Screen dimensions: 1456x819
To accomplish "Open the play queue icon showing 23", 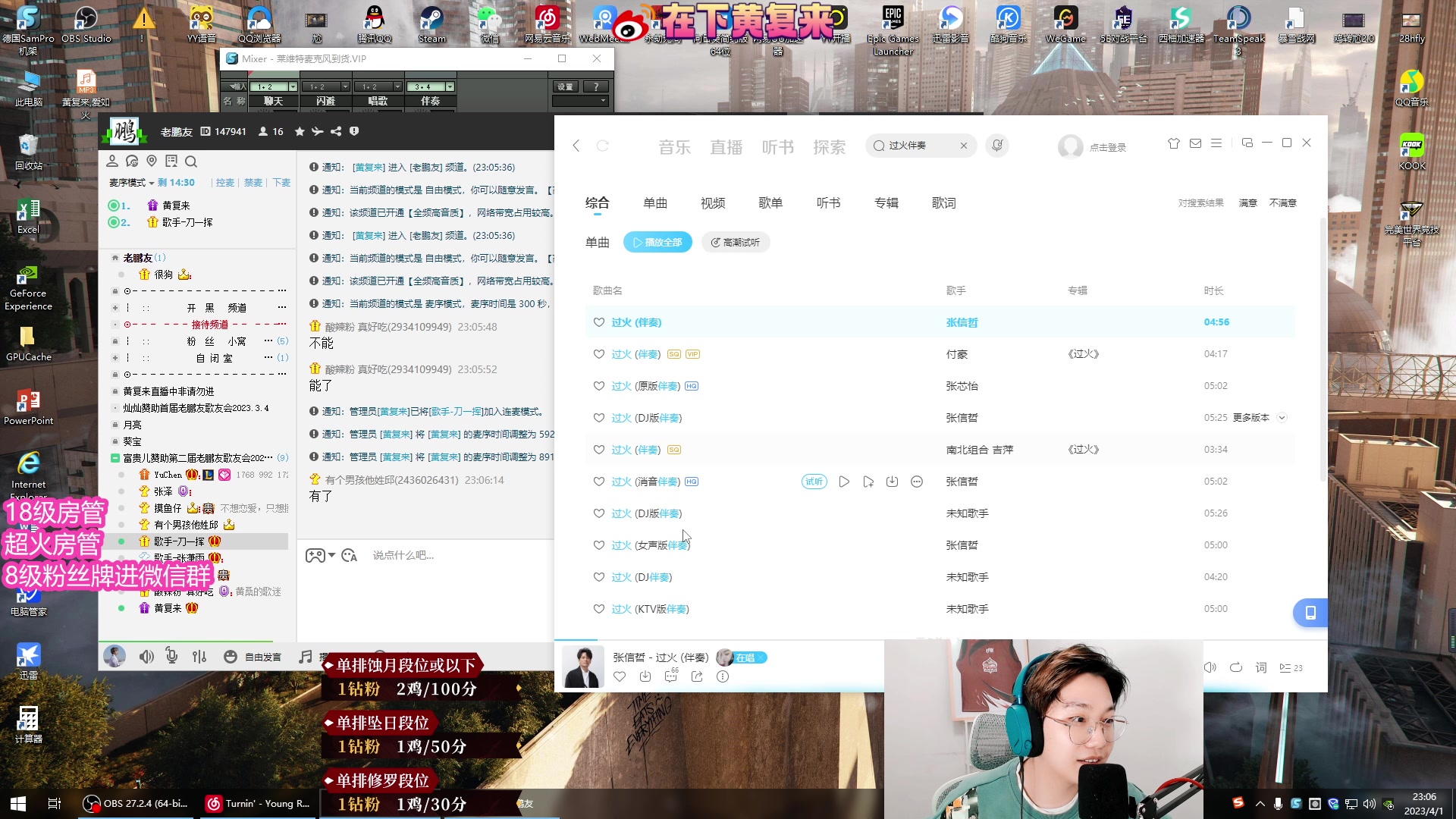I will coord(1291,667).
